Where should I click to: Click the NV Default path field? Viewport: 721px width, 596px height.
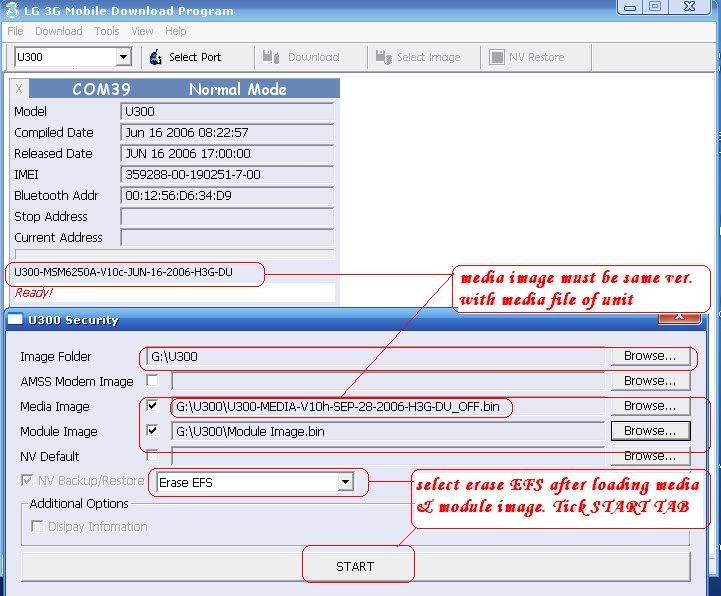[x=388, y=456]
